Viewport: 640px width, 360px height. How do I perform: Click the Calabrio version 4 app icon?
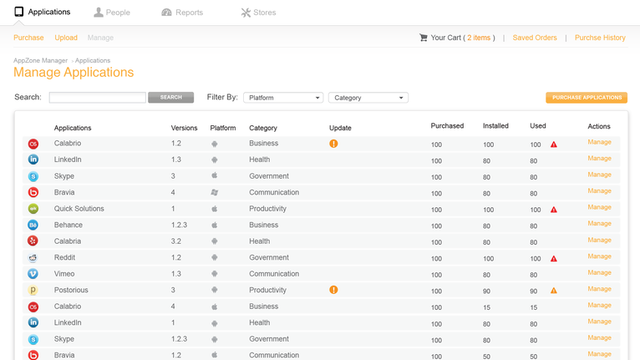coord(33,307)
